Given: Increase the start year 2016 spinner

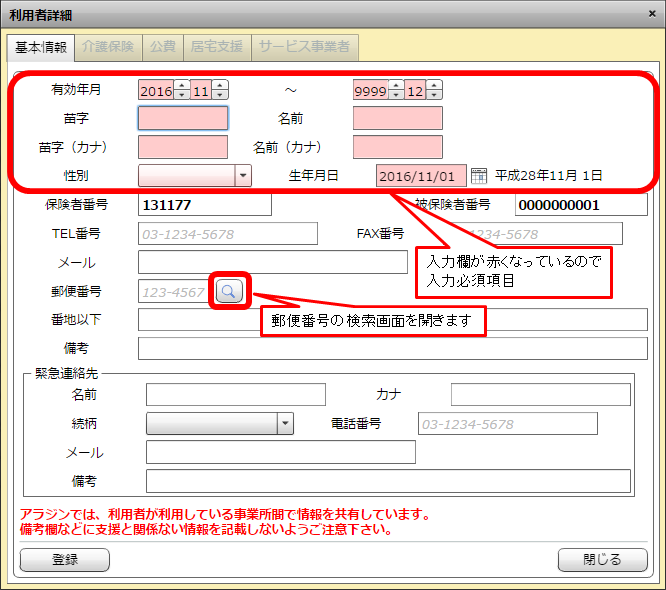Looking at the screenshot, I should (181, 85).
